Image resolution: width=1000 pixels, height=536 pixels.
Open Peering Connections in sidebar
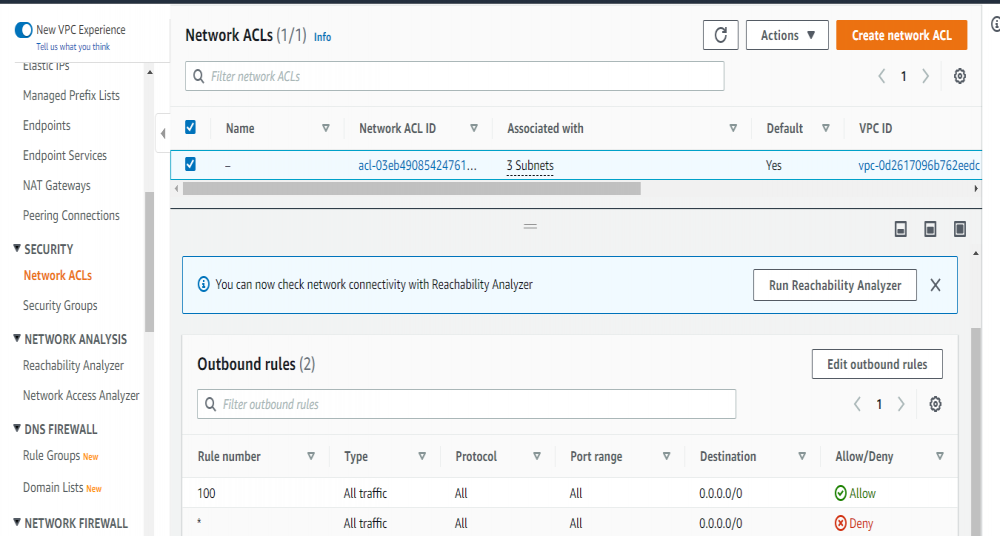coord(71,216)
